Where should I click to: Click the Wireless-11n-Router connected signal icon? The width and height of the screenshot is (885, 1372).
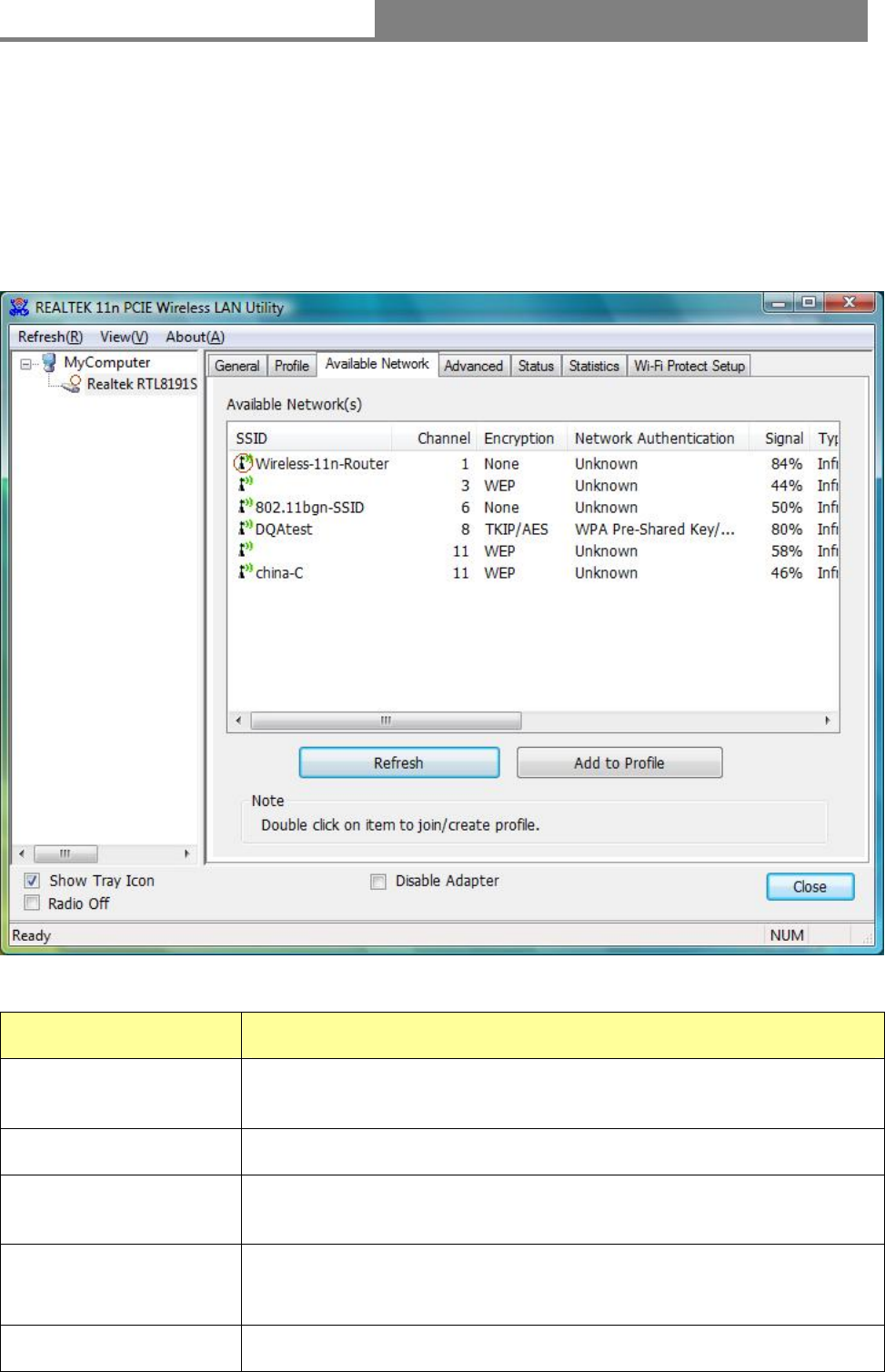[243, 463]
